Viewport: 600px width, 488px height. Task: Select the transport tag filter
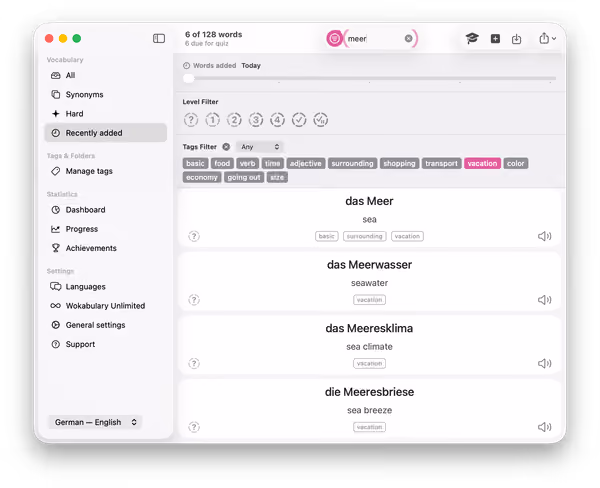[x=442, y=163]
